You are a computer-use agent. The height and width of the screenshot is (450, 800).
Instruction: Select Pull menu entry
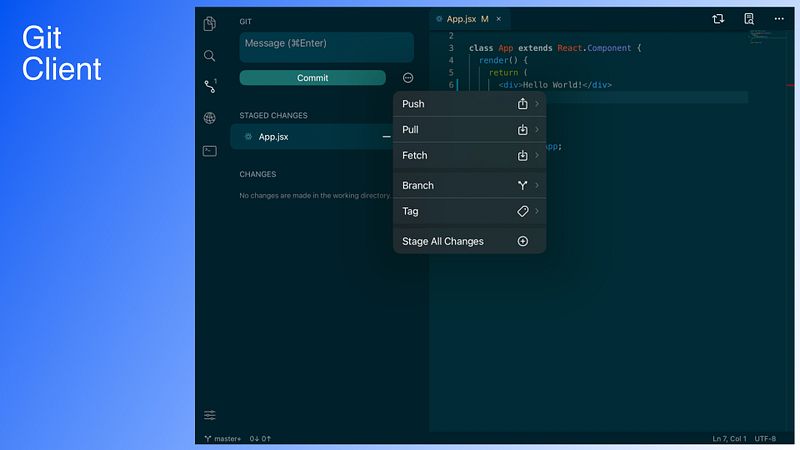pos(469,130)
